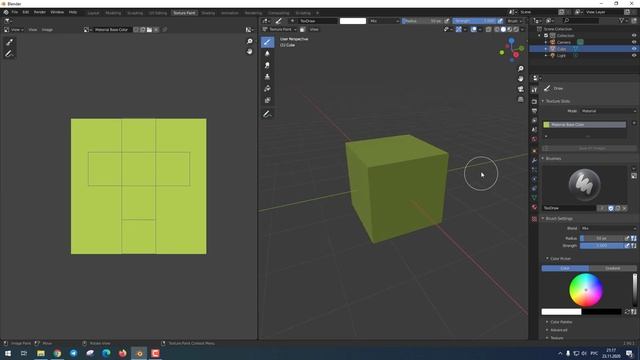Select the Mask tool in viewport toolbar
This screenshot has height=360, width=640.
(267, 100)
